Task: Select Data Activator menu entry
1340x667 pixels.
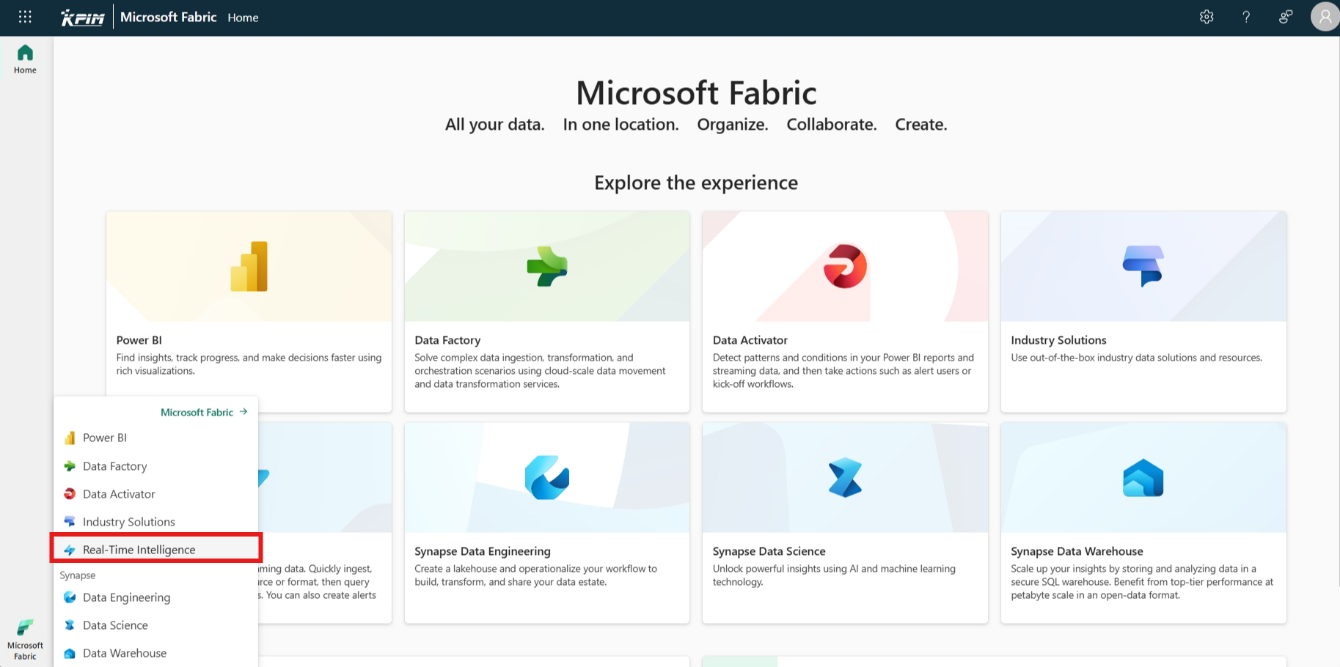Action: (x=156, y=494)
